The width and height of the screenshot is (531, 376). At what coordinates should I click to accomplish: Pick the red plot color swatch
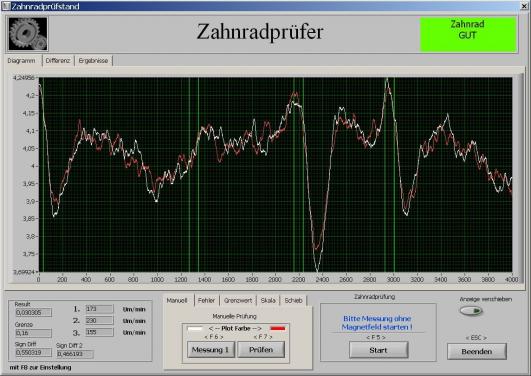[x=278, y=328]
